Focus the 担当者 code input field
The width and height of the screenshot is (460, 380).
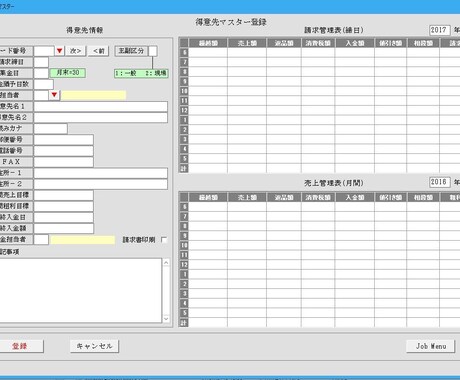[41, 95]
